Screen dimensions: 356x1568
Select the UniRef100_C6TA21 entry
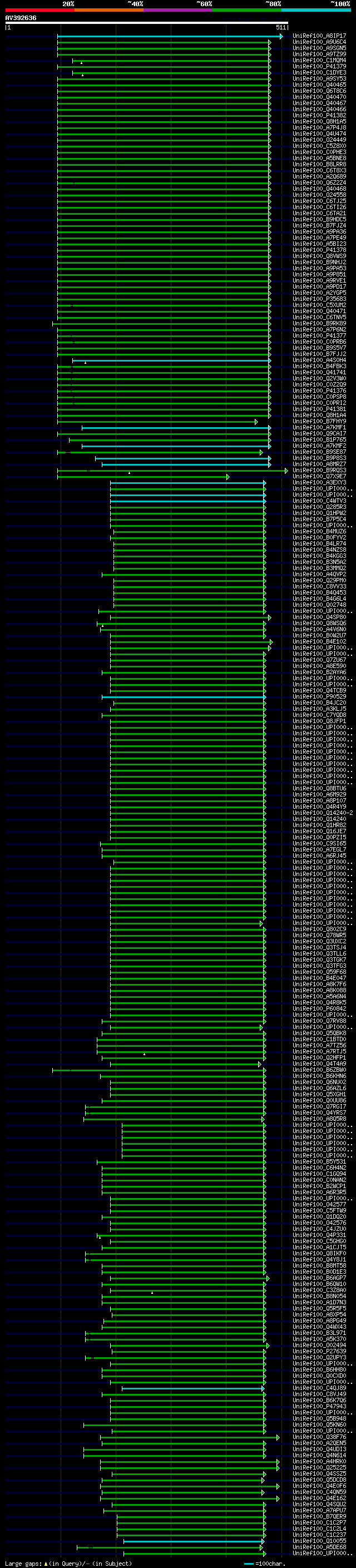319,213
